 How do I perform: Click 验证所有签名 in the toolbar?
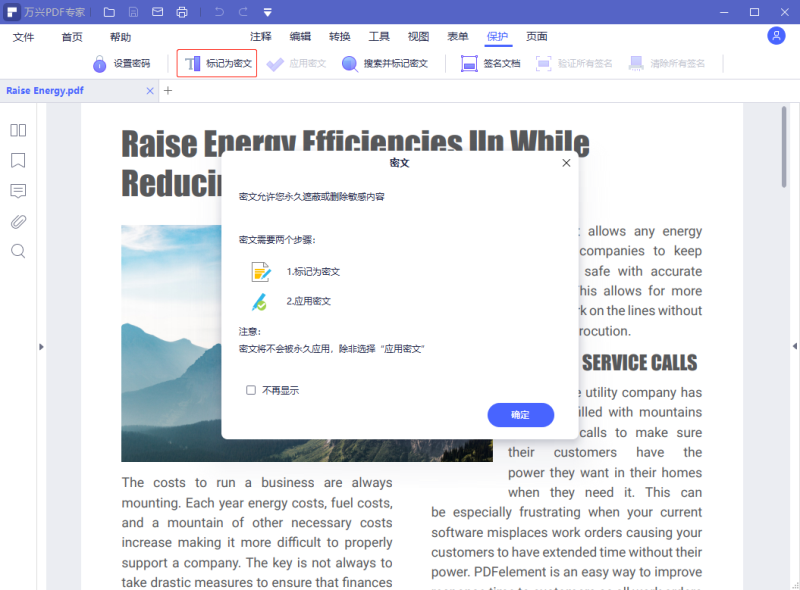(574, 64)
